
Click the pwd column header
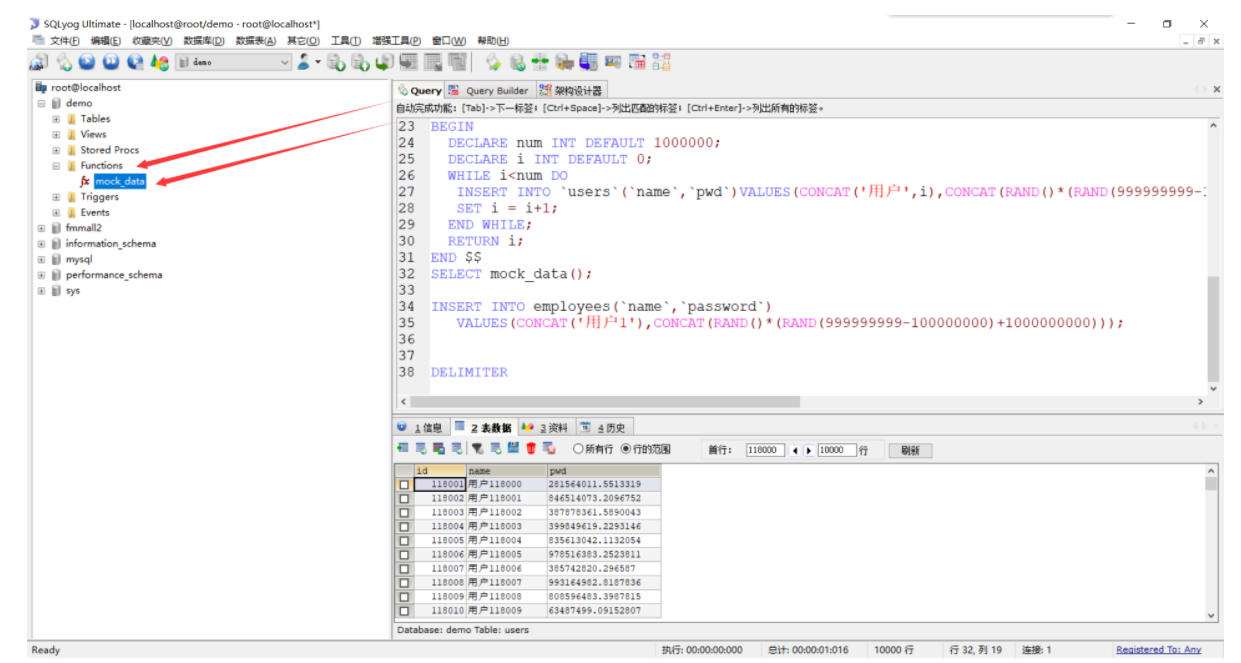pos(603,470)
